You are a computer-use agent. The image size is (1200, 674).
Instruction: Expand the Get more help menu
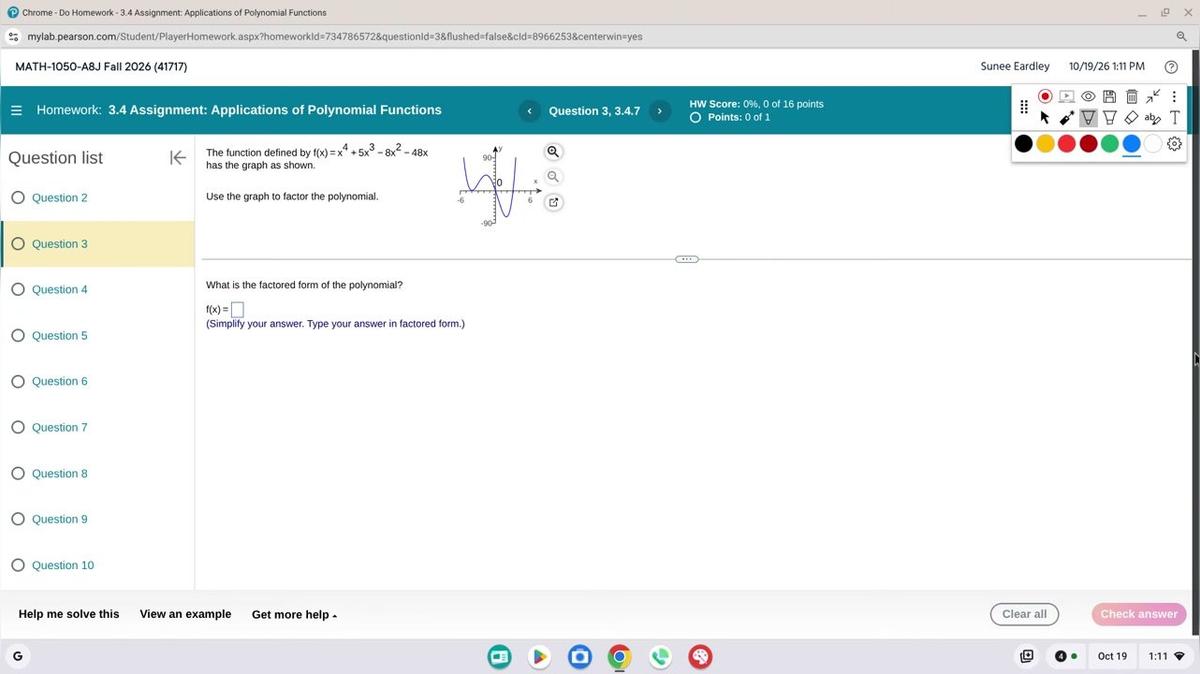click(294, 615)
